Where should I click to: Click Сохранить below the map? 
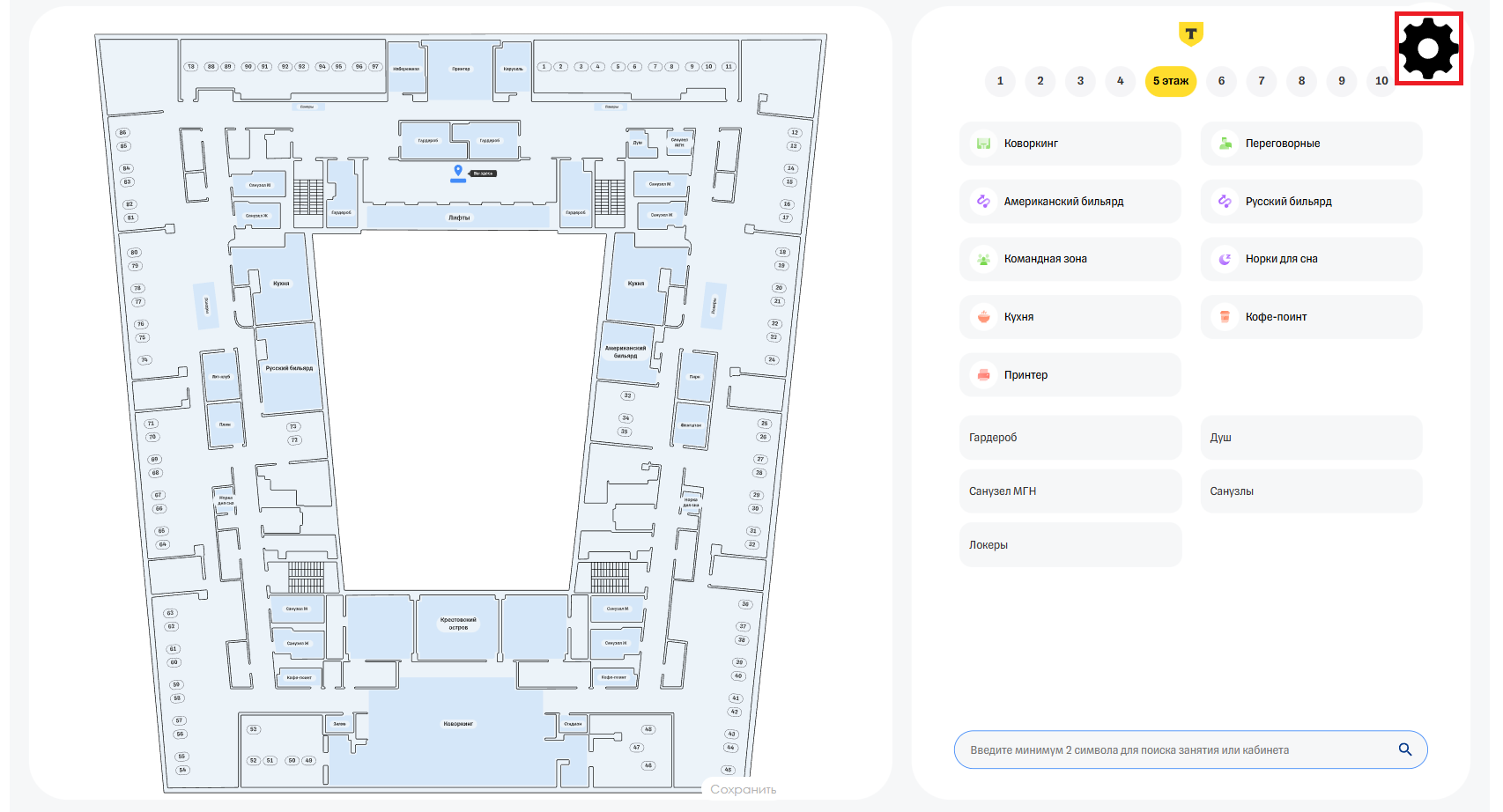tap(743, 790)
